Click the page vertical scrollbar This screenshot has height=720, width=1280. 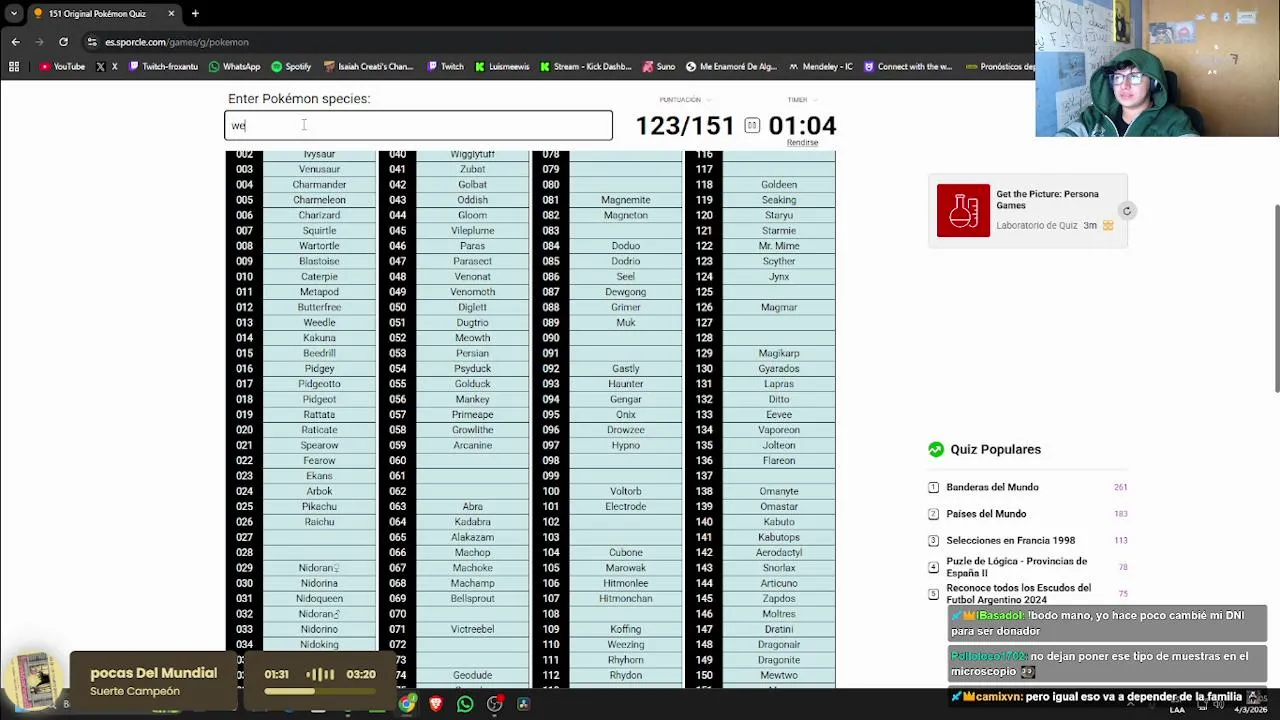click(x=1276, y=298)
